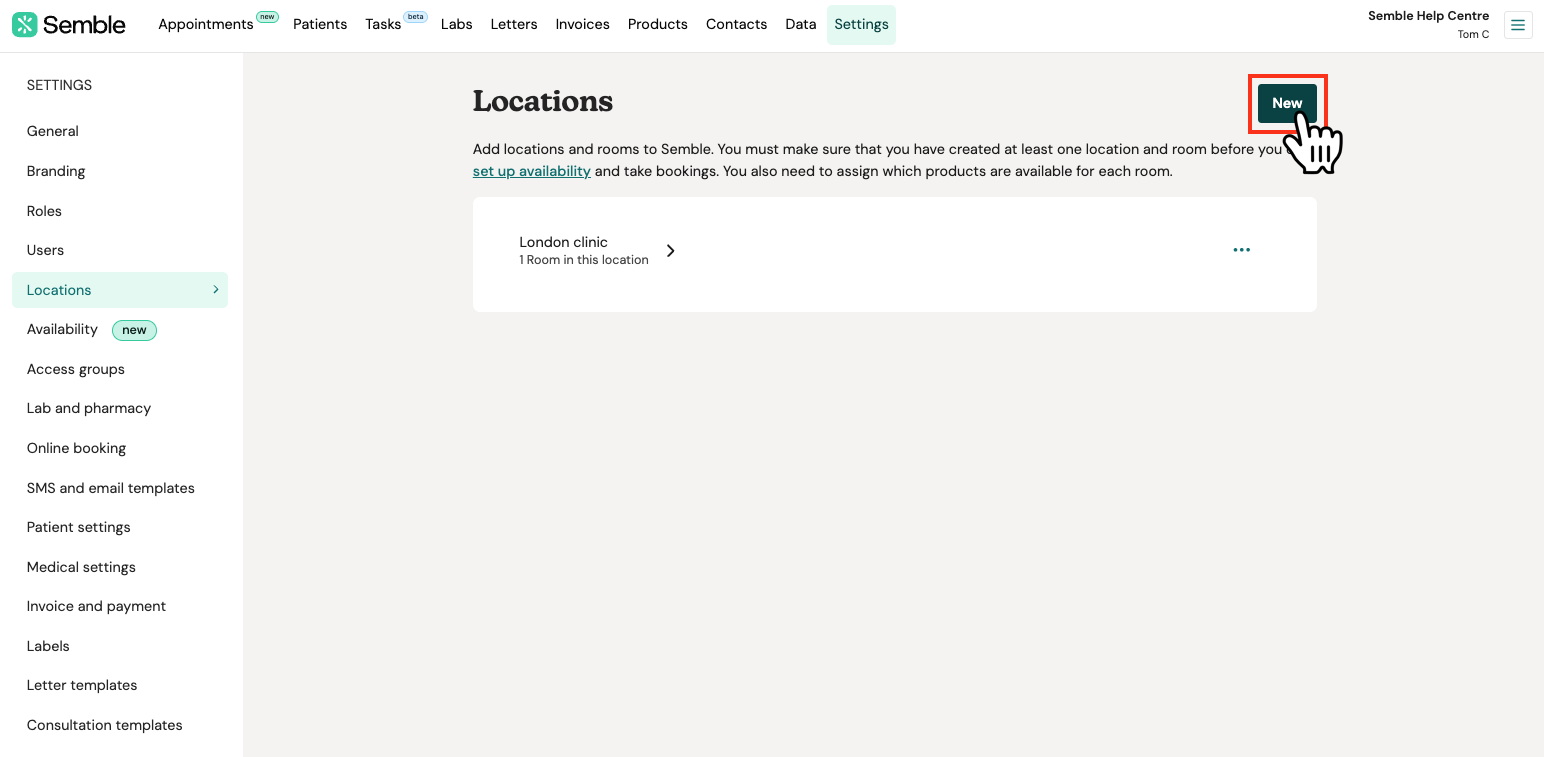Open Availability settings
This screenshot has height=757, width=1544.
tap(62, 329)
